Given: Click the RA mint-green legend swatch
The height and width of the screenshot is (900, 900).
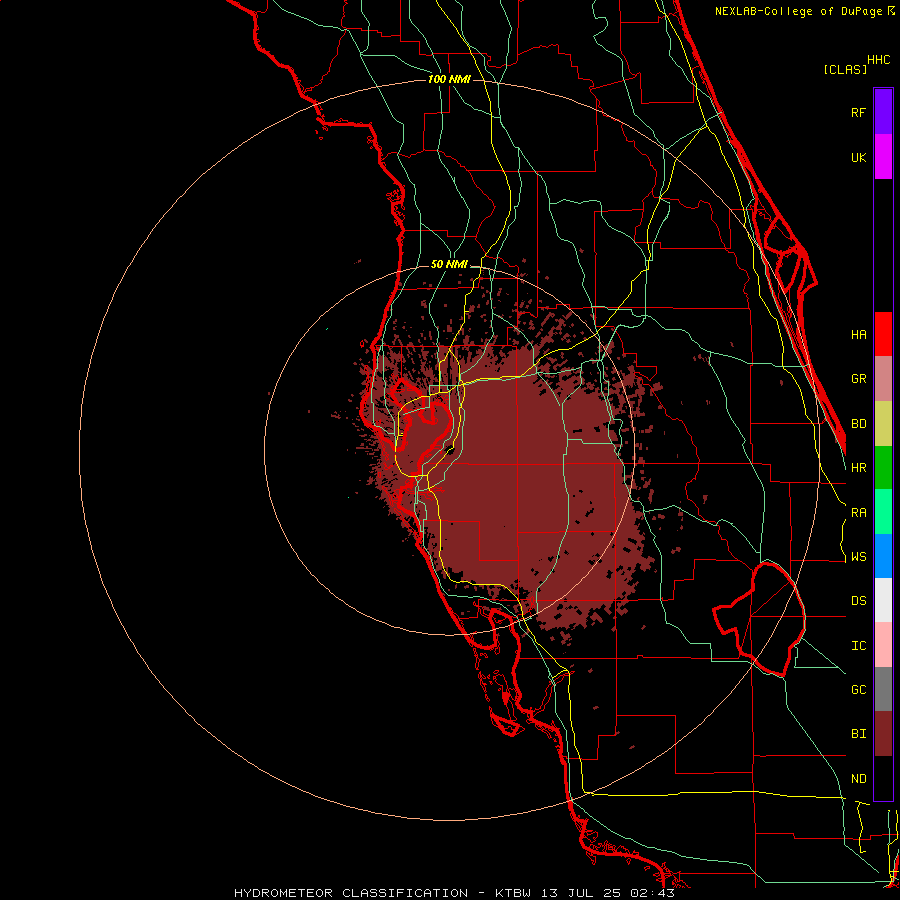Looking at the screenshot, I should click(883, 512).
